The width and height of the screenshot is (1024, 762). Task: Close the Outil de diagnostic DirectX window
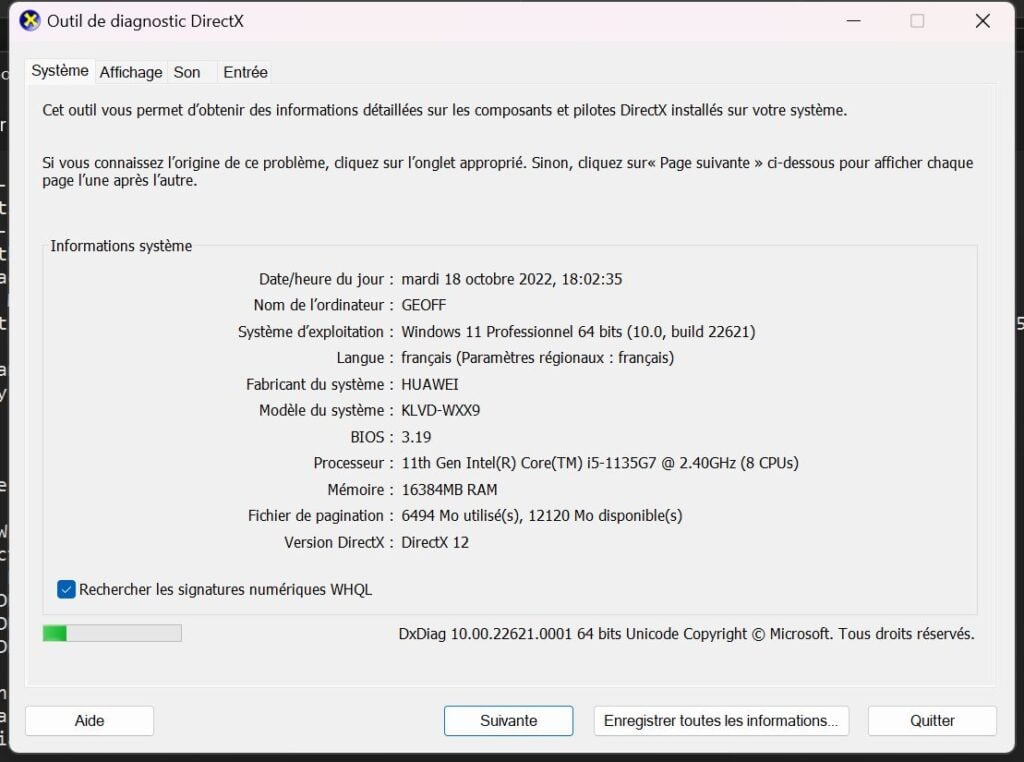(983, 21)
